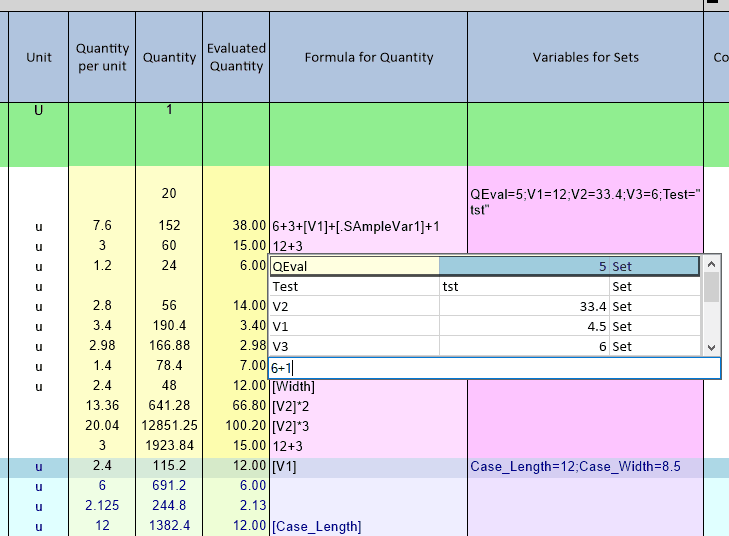Click the variable list scroll up arrow
729x536 pixels.
711,265
